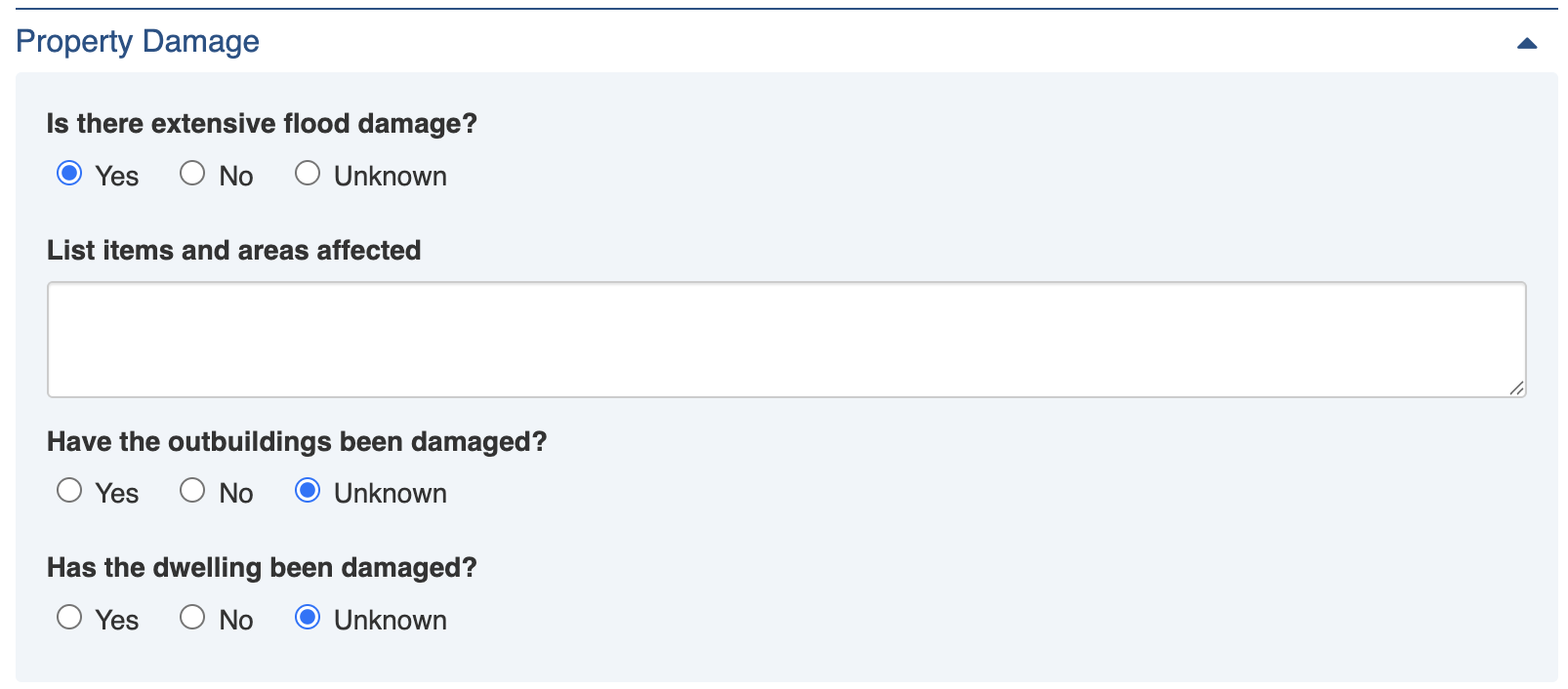Click the 'Has the dwelling been damaged?' question label
The height and width of the screenshot is (689, 1568).
[262, 568]
